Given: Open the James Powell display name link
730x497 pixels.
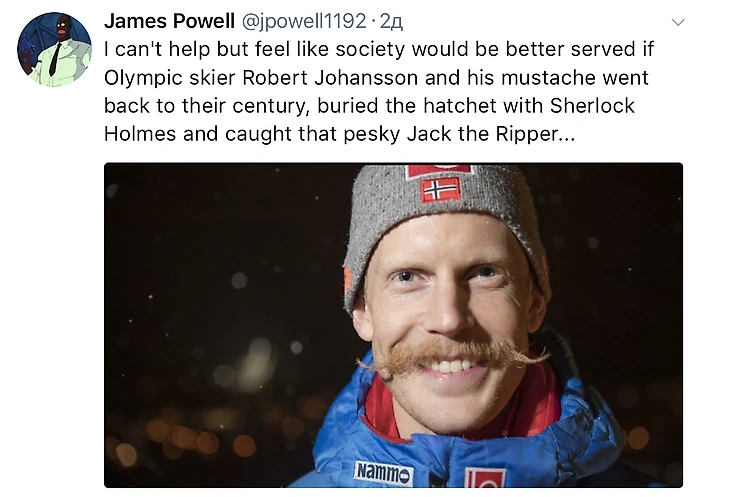Looking at the screenshot, I should (169, 21).
